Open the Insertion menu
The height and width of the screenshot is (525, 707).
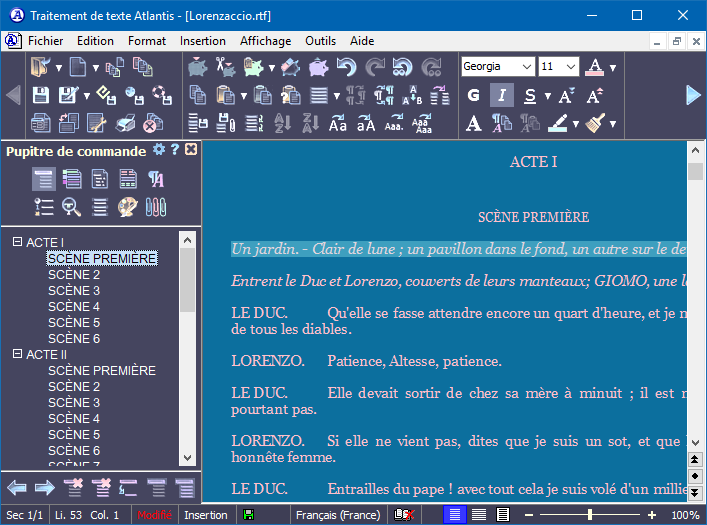pos(203,41)
